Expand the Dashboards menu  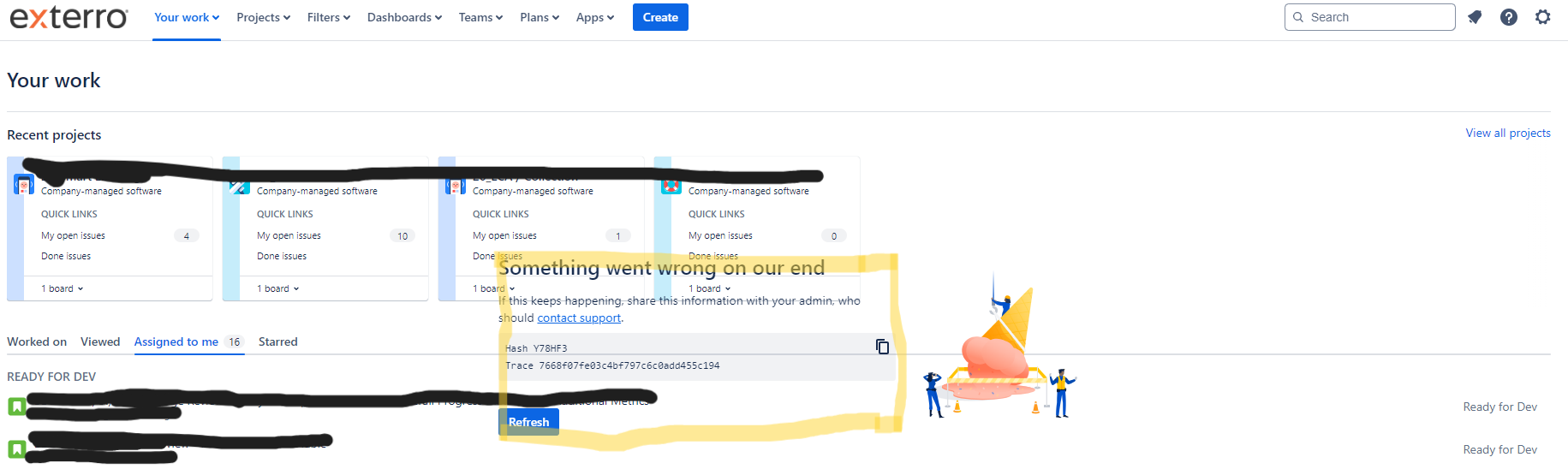click(x=404, y=17)
